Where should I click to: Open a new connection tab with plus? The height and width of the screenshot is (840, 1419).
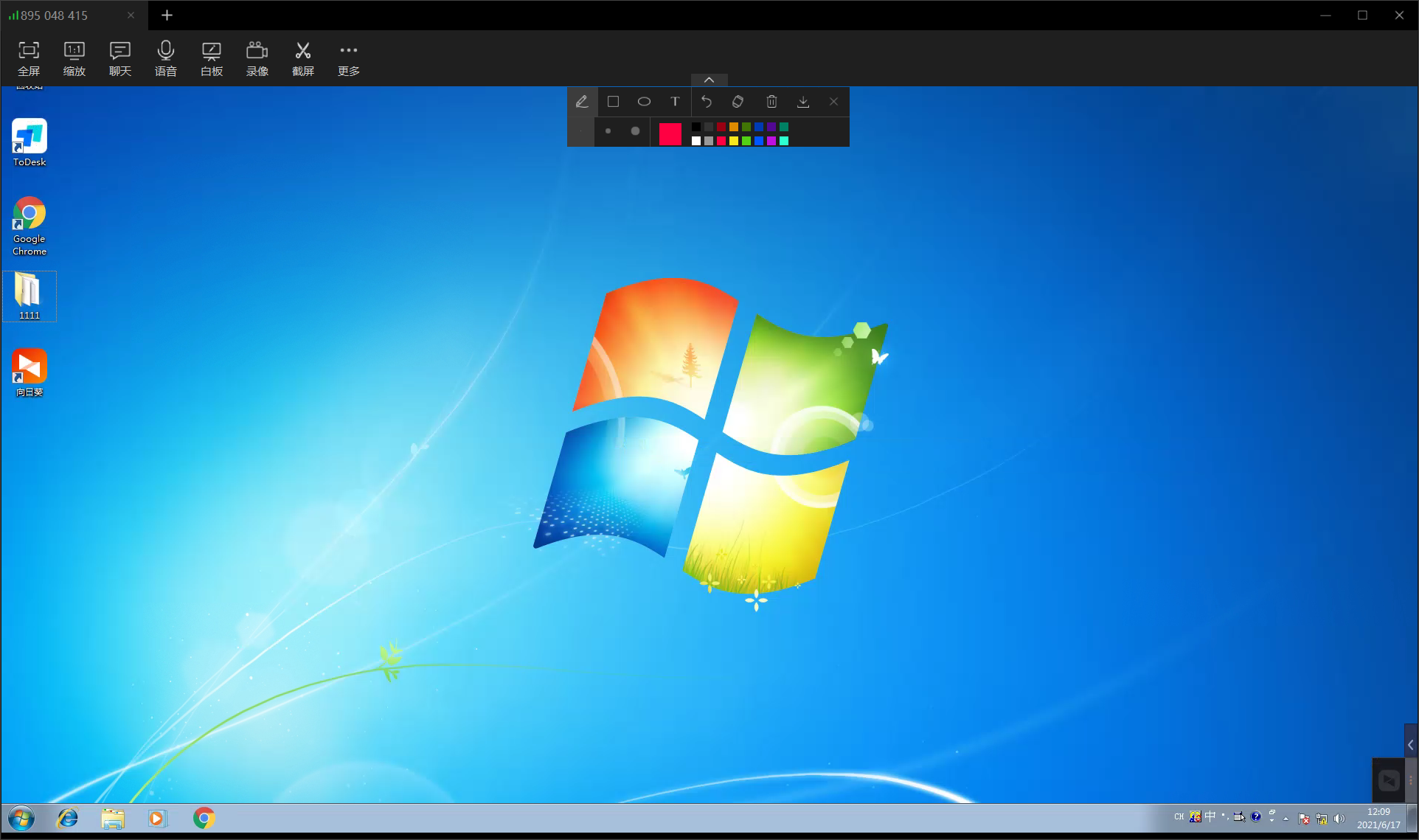tap(167, 15)
